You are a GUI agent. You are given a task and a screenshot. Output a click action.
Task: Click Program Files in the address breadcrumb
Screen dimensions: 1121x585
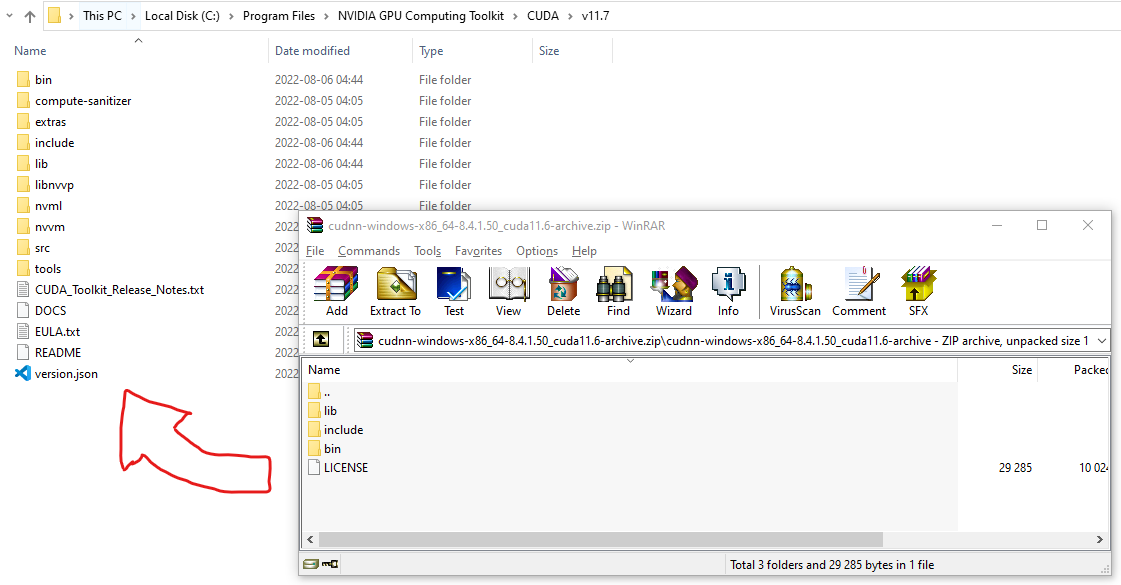[x=279, y=16]
